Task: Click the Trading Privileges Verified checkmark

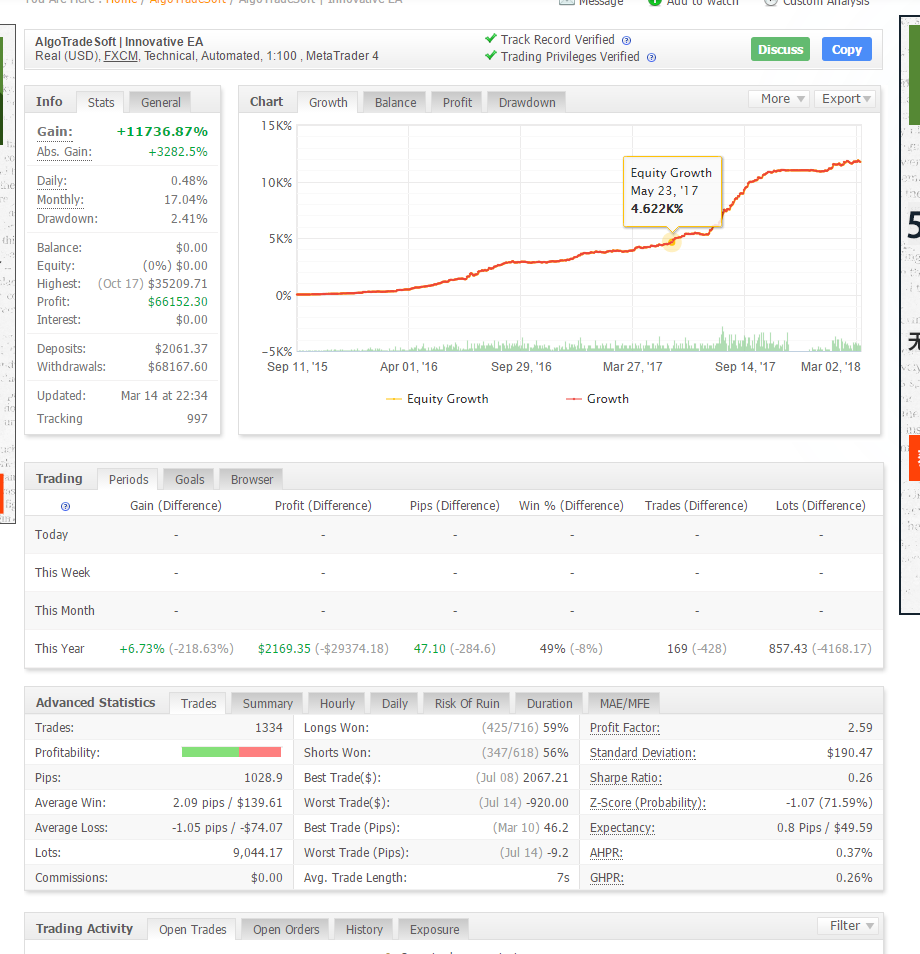Action: tap(490, 56)
